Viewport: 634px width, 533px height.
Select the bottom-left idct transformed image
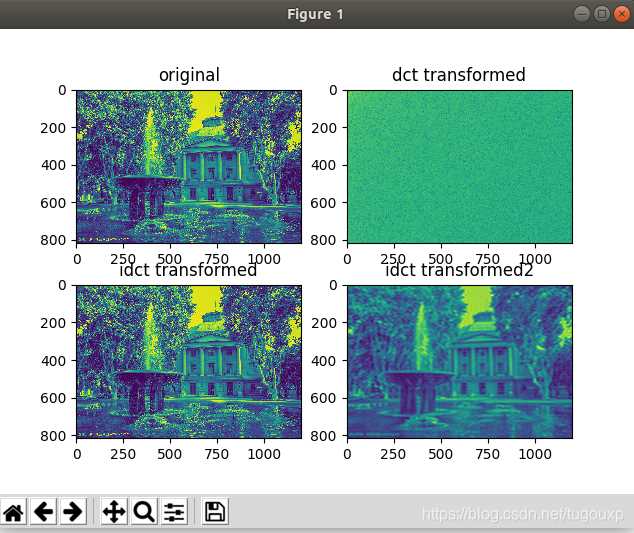189,362
